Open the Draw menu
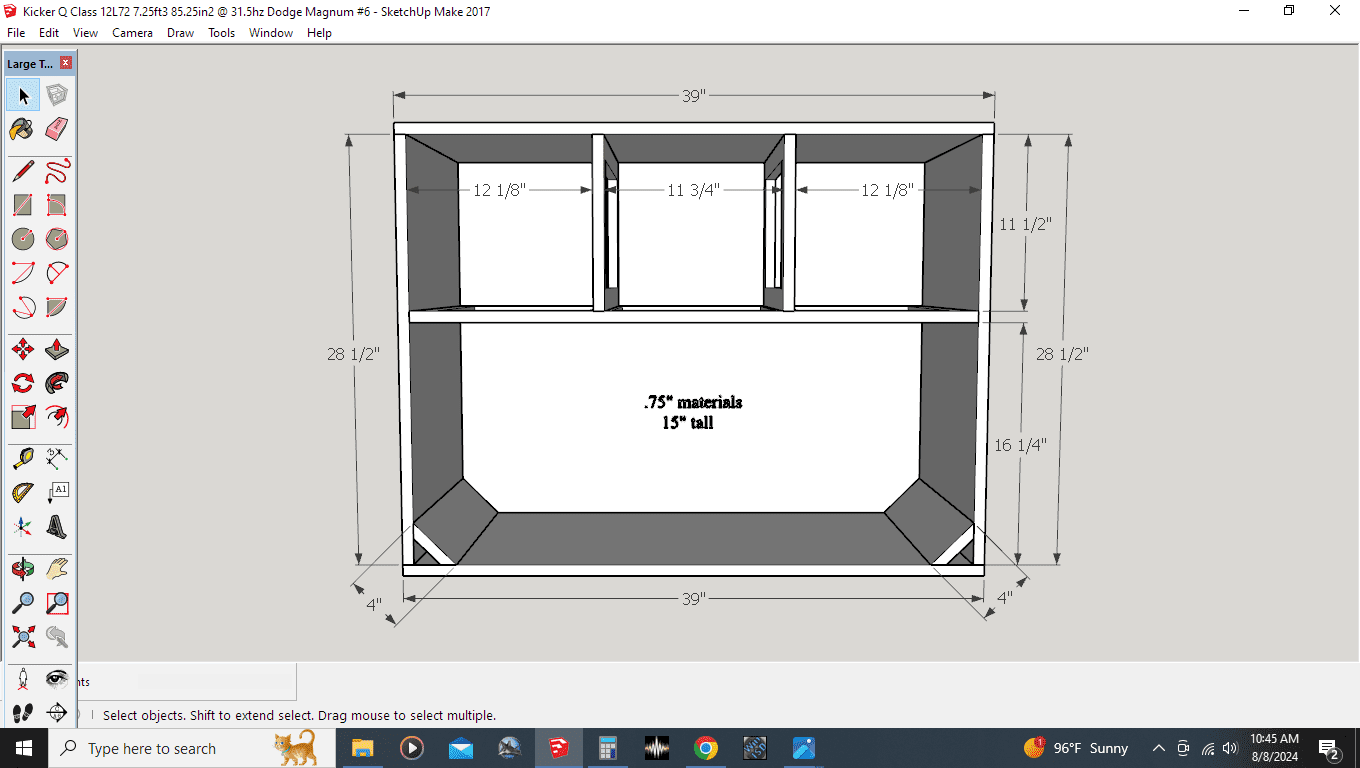The height and width of the screenshot is (768, 1360). coord(181,33)
